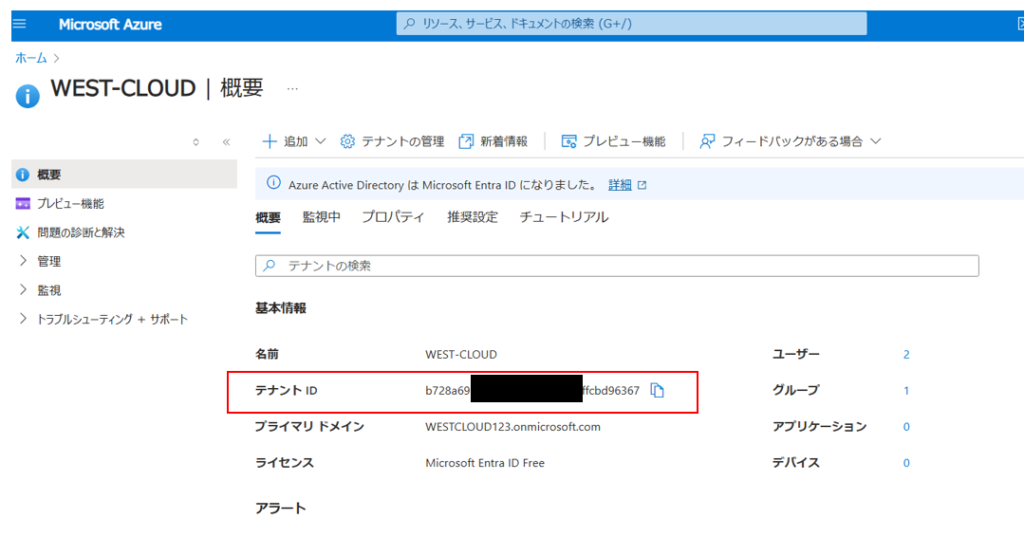Screen dimensions: 1024x555
Task: Click the アラート heading
Action: coord(280,509)
